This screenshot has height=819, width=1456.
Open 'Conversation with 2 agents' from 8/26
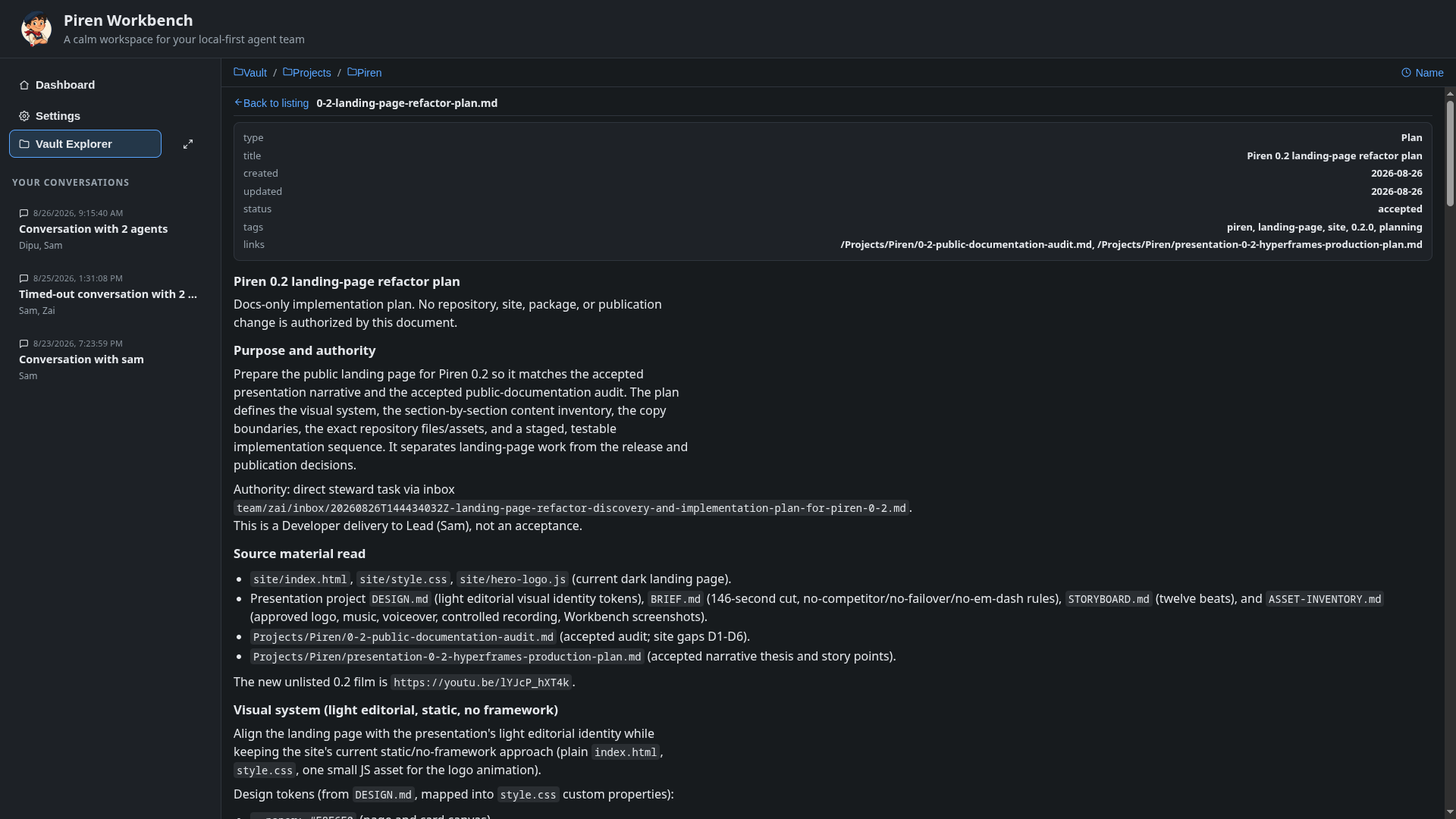click(110, 229)
